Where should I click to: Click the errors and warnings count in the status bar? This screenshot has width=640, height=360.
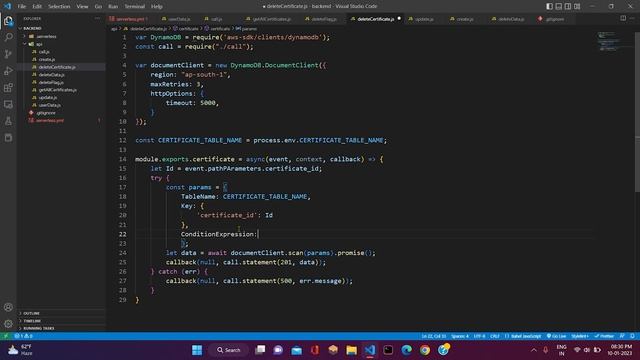(23, 336)
